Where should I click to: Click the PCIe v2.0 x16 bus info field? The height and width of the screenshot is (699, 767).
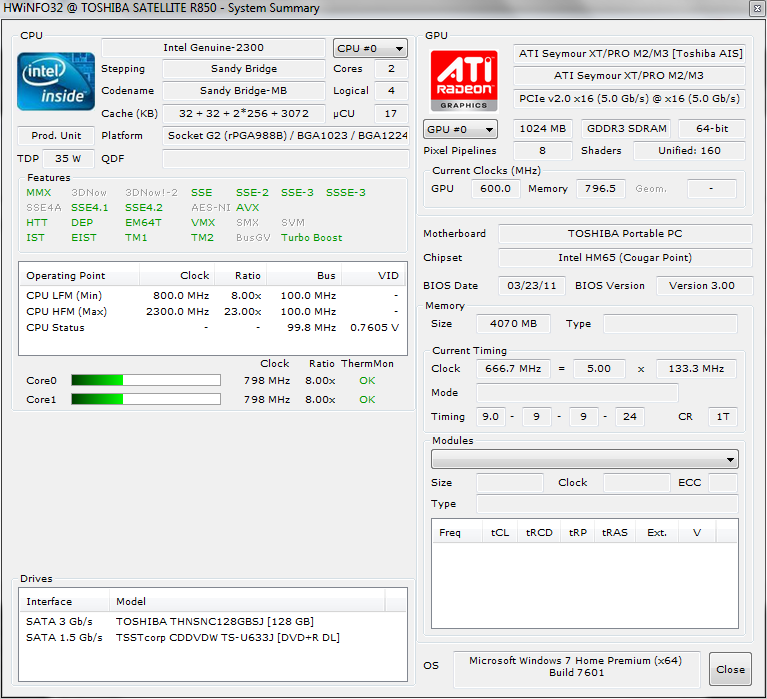(x=629, y=98)
